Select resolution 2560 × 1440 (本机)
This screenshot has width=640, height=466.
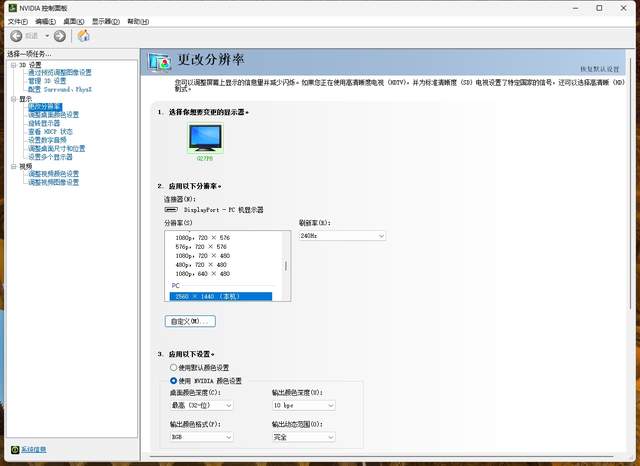click(x=221, y=296)
